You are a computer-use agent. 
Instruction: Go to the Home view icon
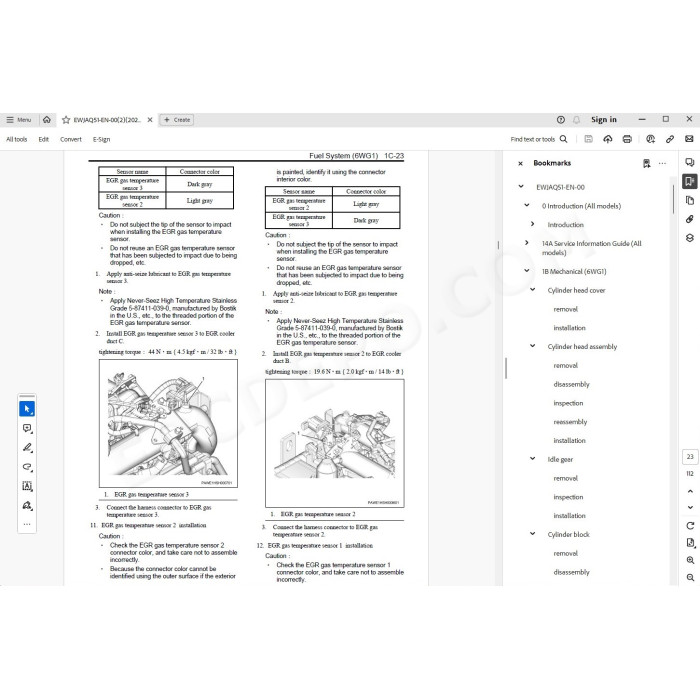(x=47, y=120)
